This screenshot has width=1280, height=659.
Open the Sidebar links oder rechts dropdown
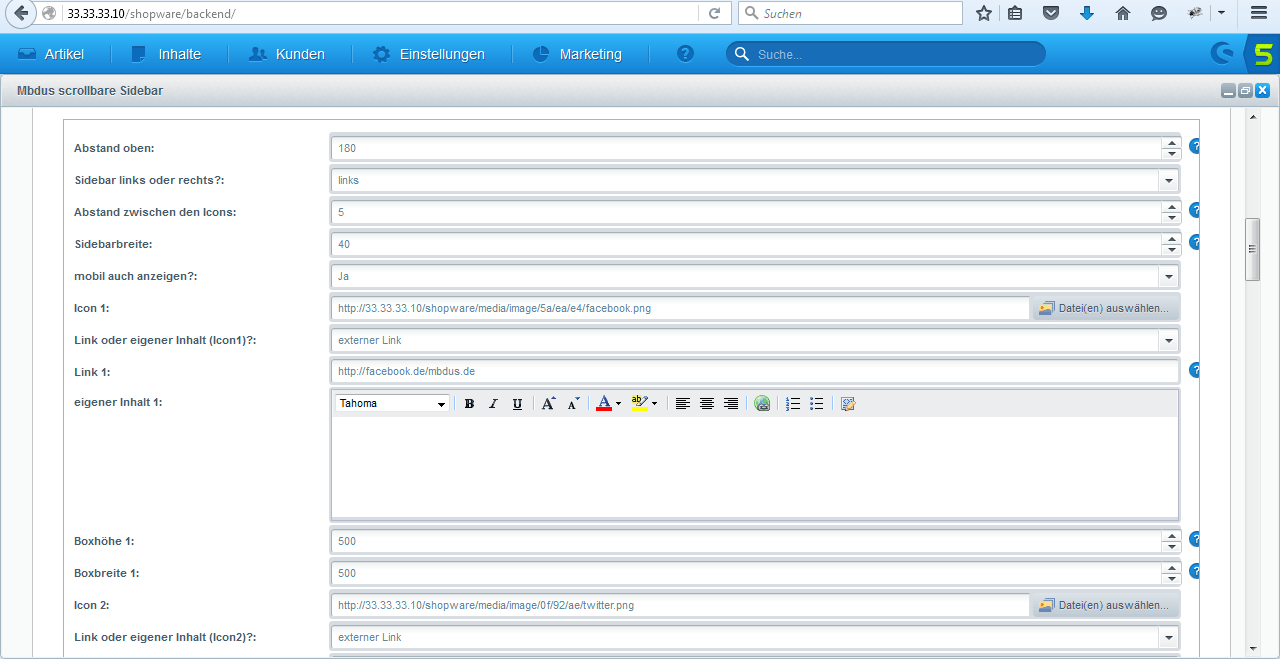tap(1168, 179)
